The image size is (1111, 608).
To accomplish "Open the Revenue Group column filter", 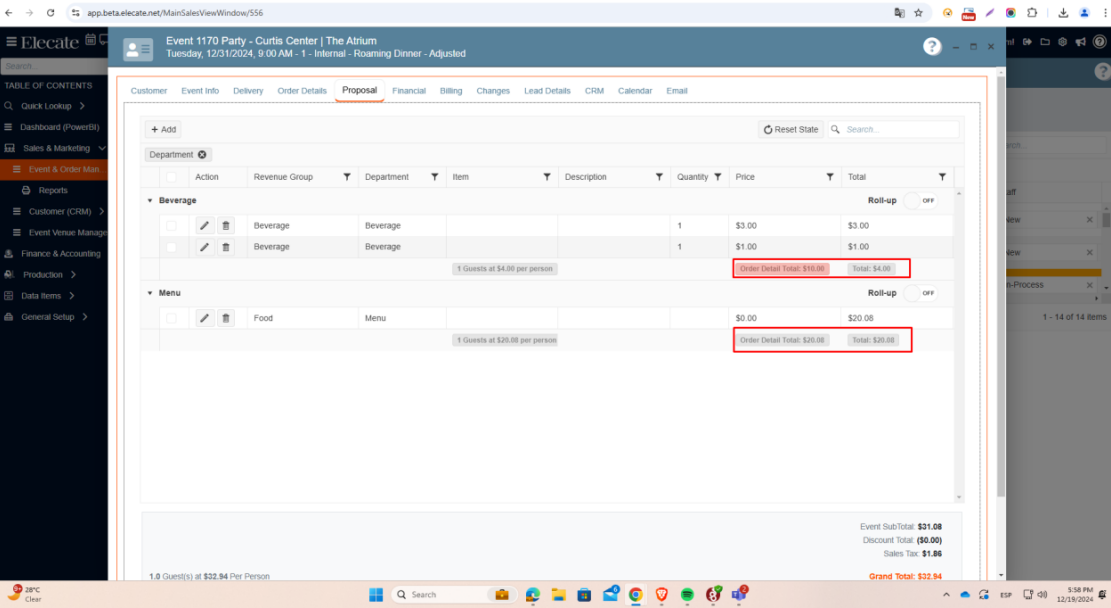I will (347, 177).
